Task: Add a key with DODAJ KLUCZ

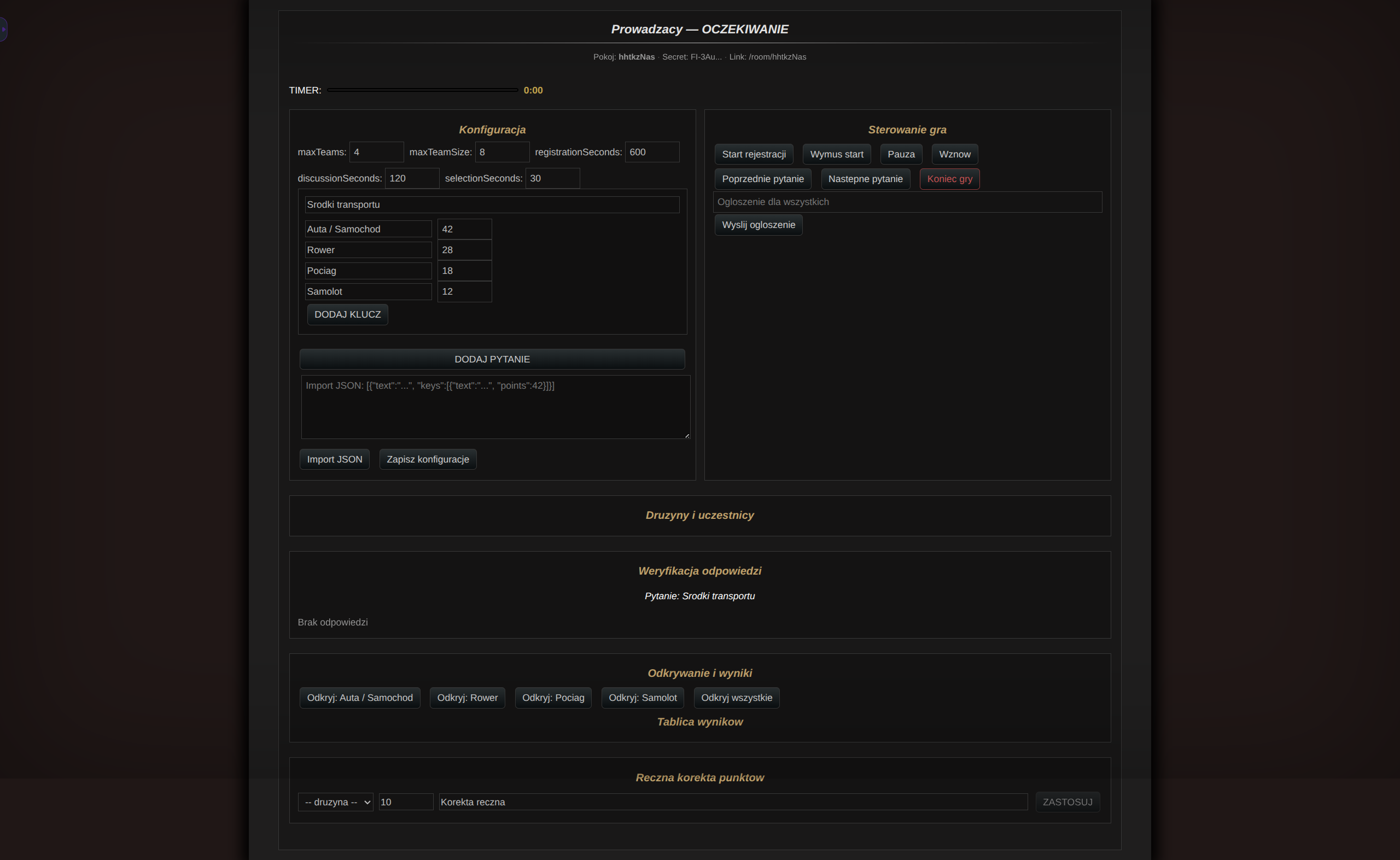Action: [x=348, y=314]
